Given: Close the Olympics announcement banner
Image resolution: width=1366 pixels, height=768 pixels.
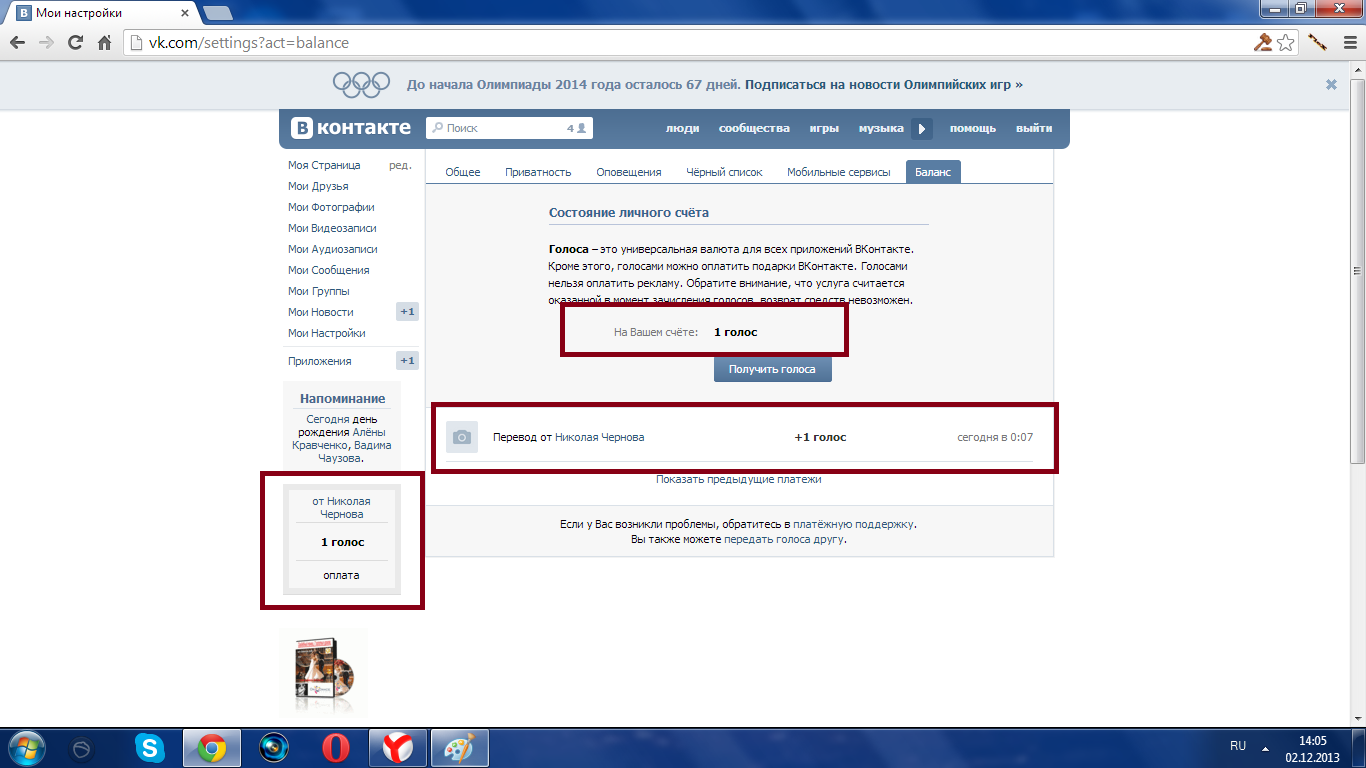Looking at the screenshot, I should click(x=1331, y=85).
